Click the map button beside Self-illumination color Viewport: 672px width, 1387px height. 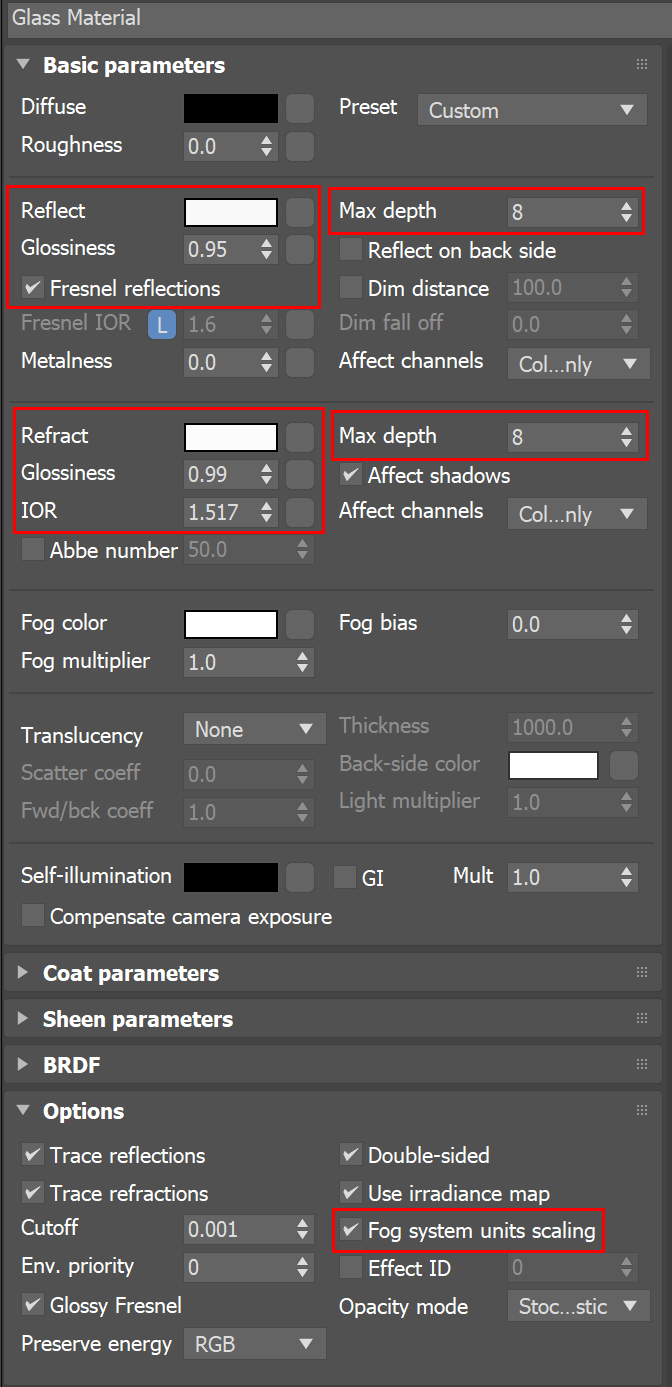click(300, 877)
